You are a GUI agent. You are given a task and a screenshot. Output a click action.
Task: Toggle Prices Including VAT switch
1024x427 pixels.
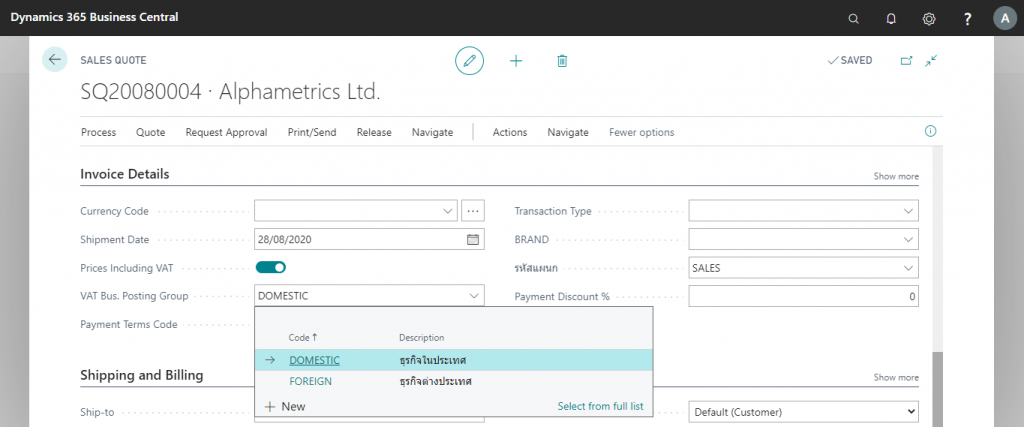(x=271, y=267)
